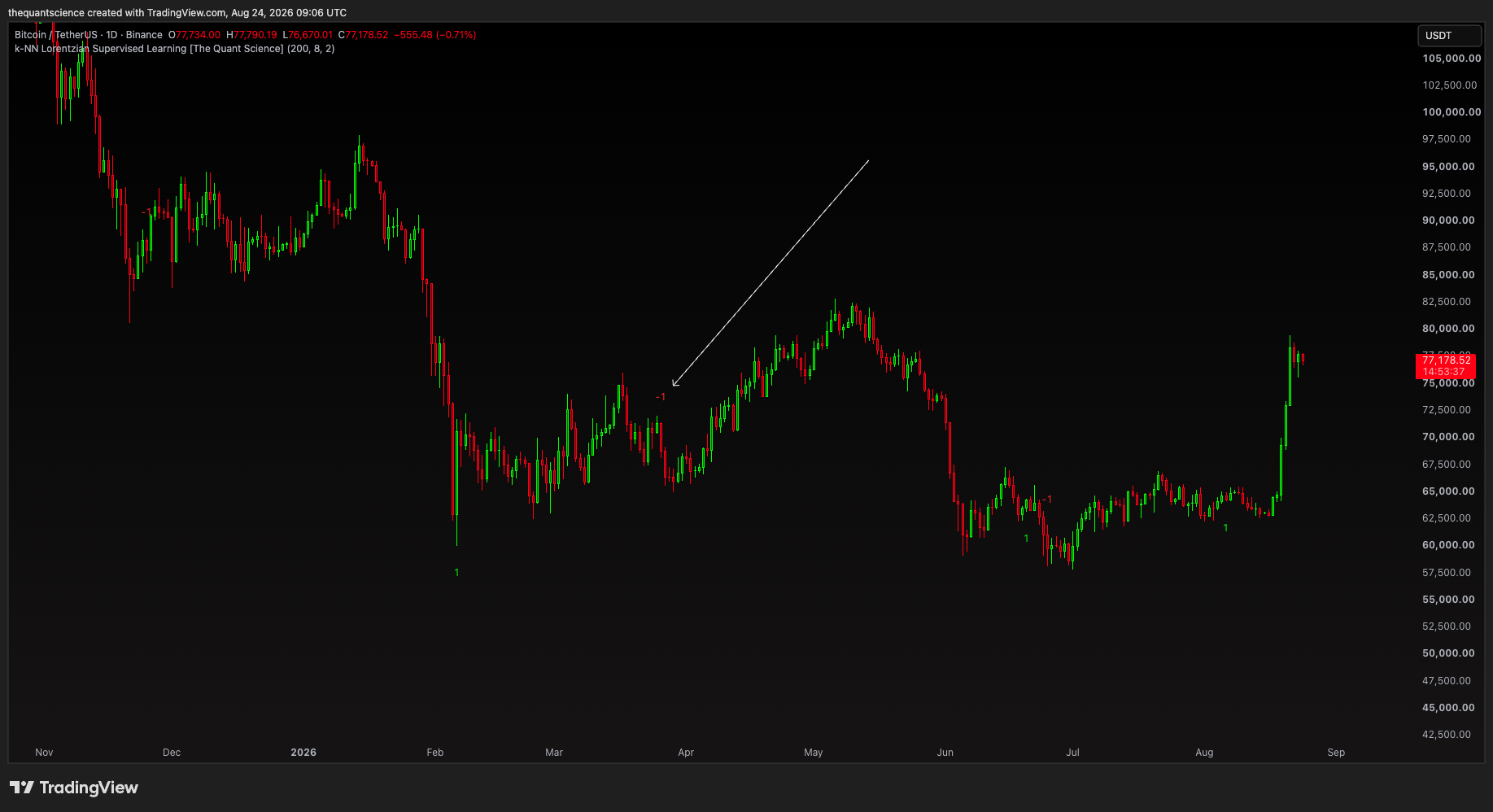Click the 2026 year label on time axis
1493x812 pixels.
point(303,753)
